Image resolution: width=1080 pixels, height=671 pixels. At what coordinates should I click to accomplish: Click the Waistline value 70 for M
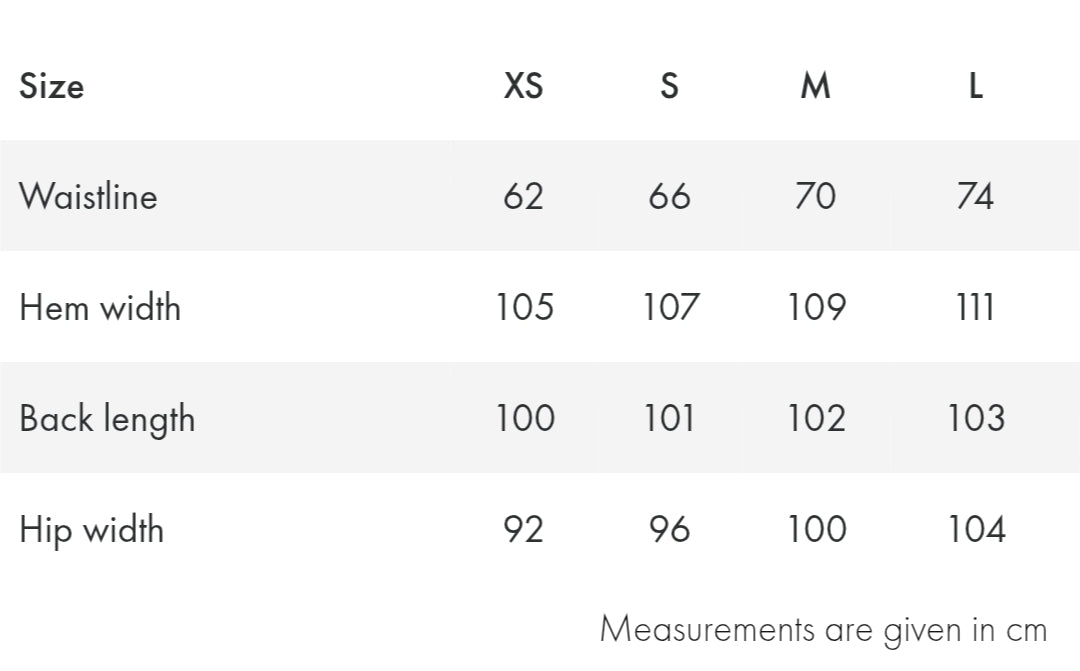click(x=815, y=196)
